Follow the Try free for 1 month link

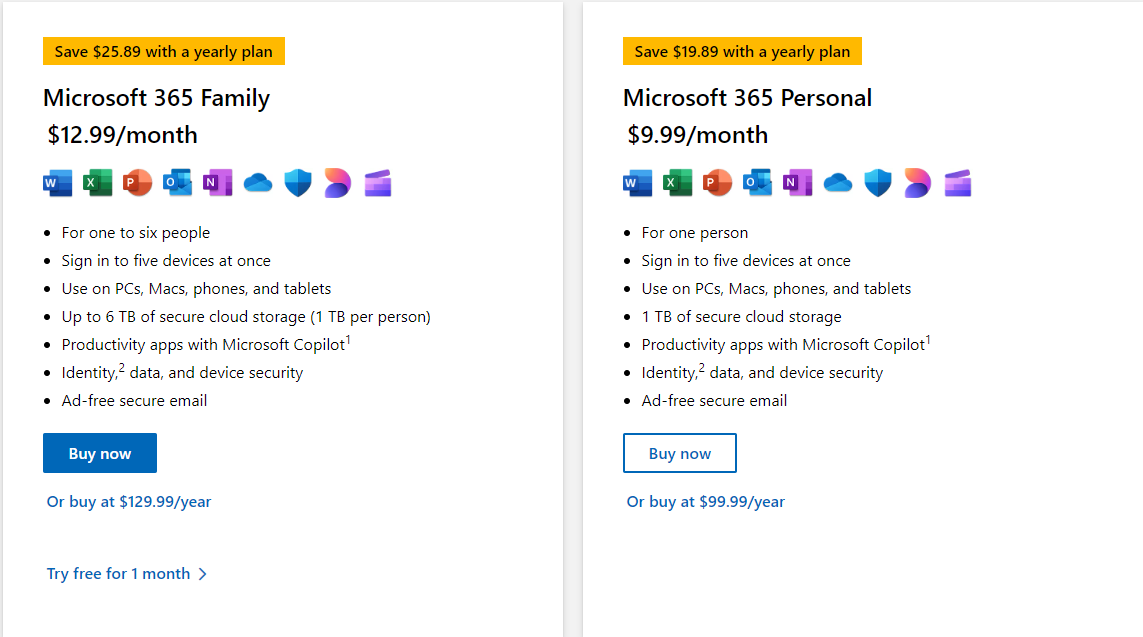click(x=118, y=574)
